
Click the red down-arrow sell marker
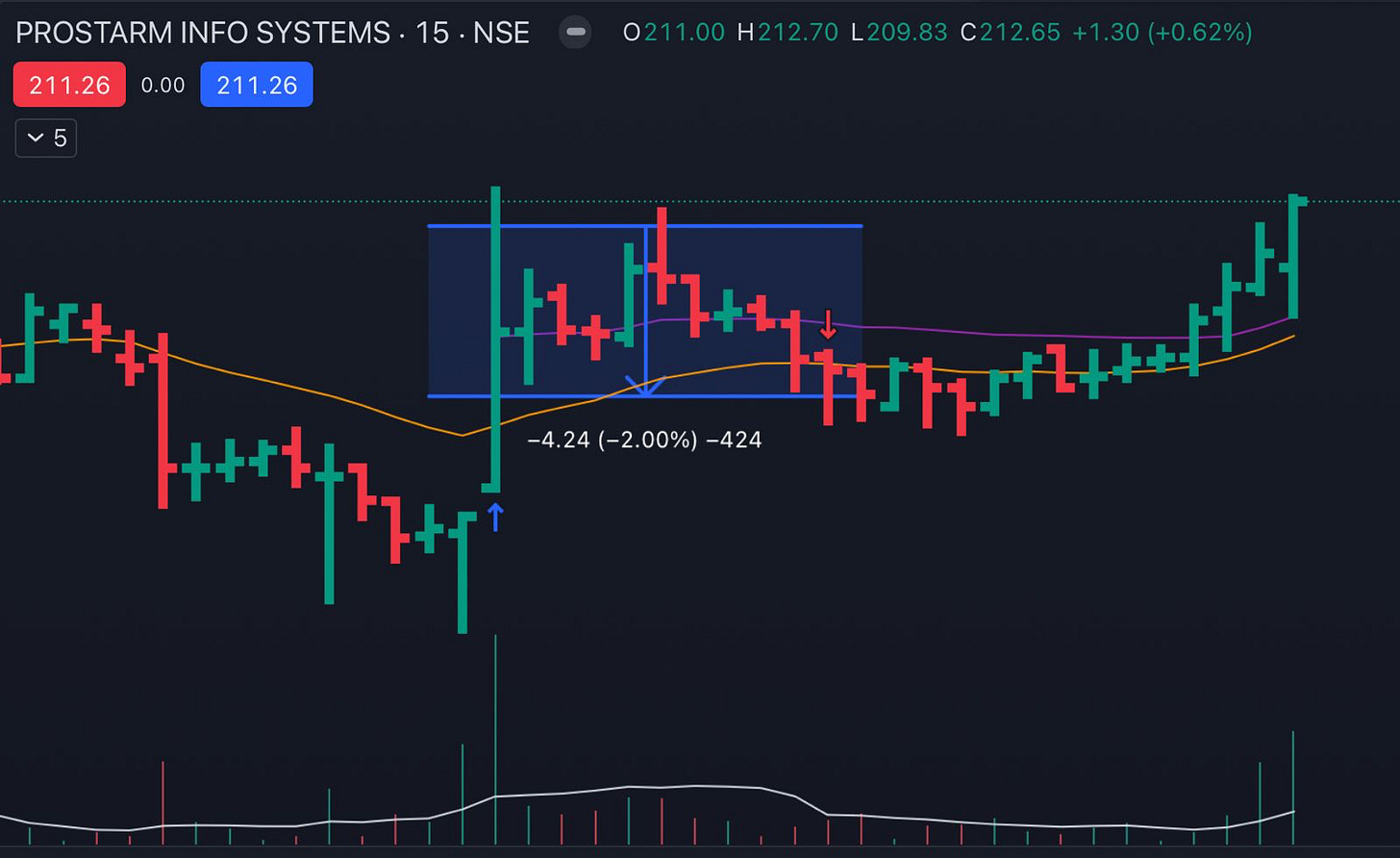click(828, 325)
